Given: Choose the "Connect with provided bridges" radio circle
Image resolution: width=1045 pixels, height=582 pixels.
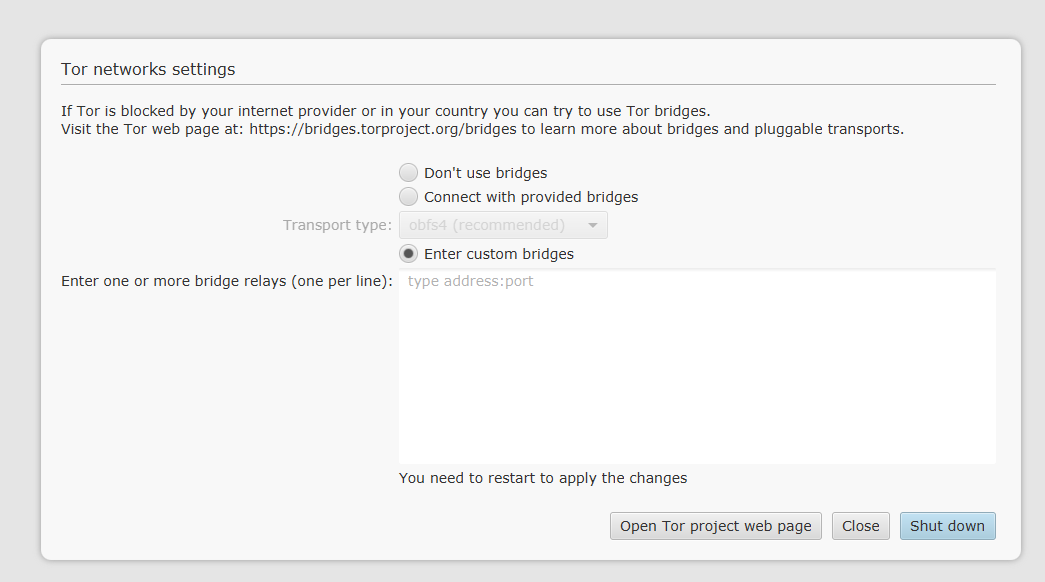Looking at the screenshot, I should pos(408,197).
